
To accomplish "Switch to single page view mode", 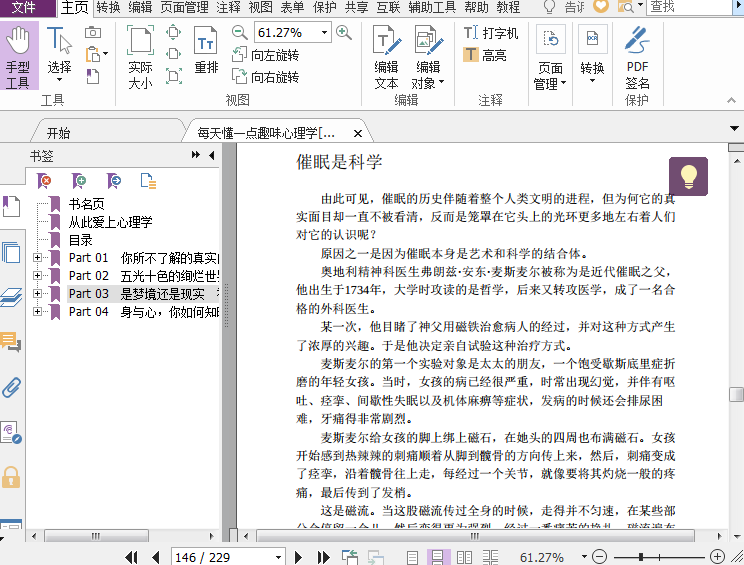I will [x=412, y=557].
